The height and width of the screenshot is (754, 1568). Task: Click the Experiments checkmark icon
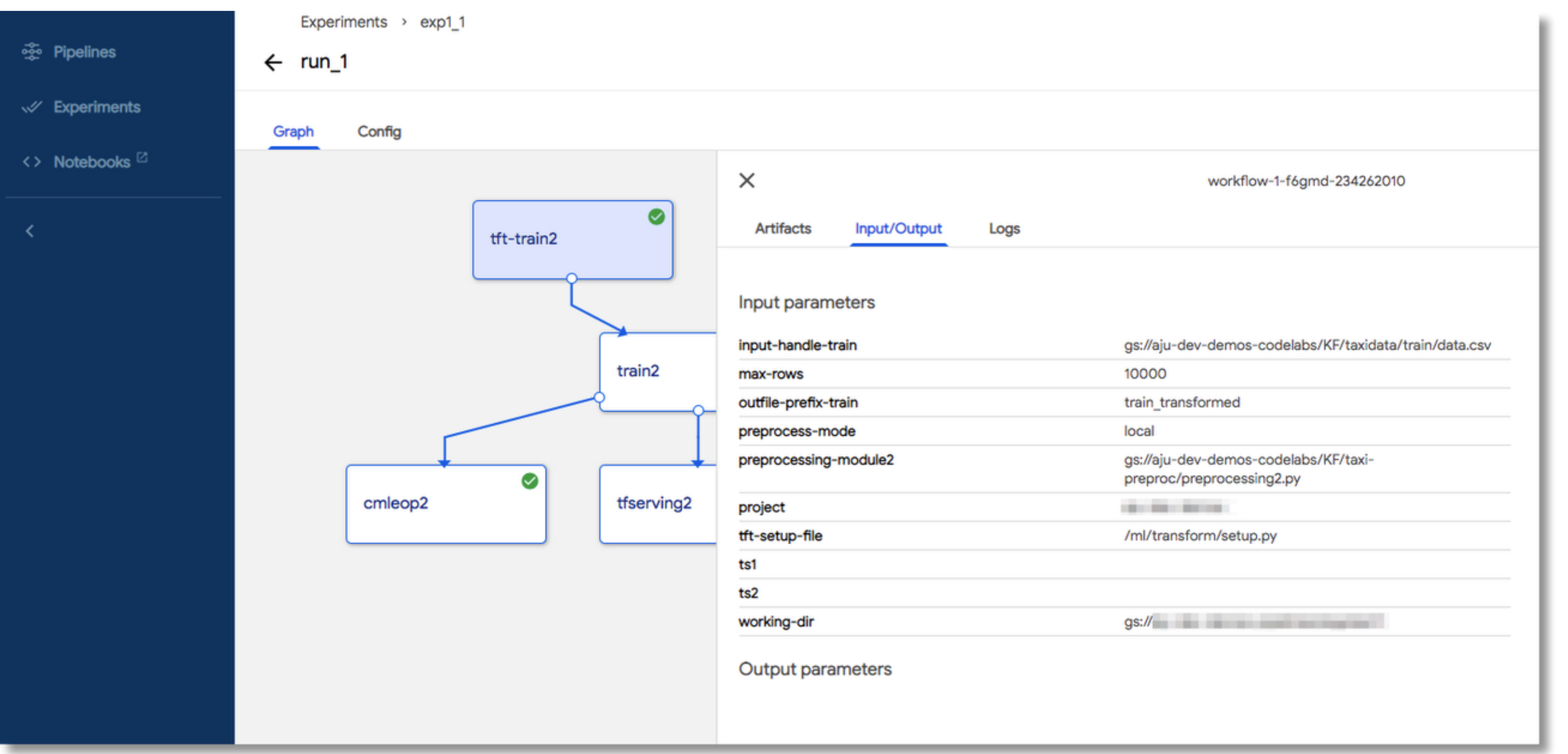point(32,107)
